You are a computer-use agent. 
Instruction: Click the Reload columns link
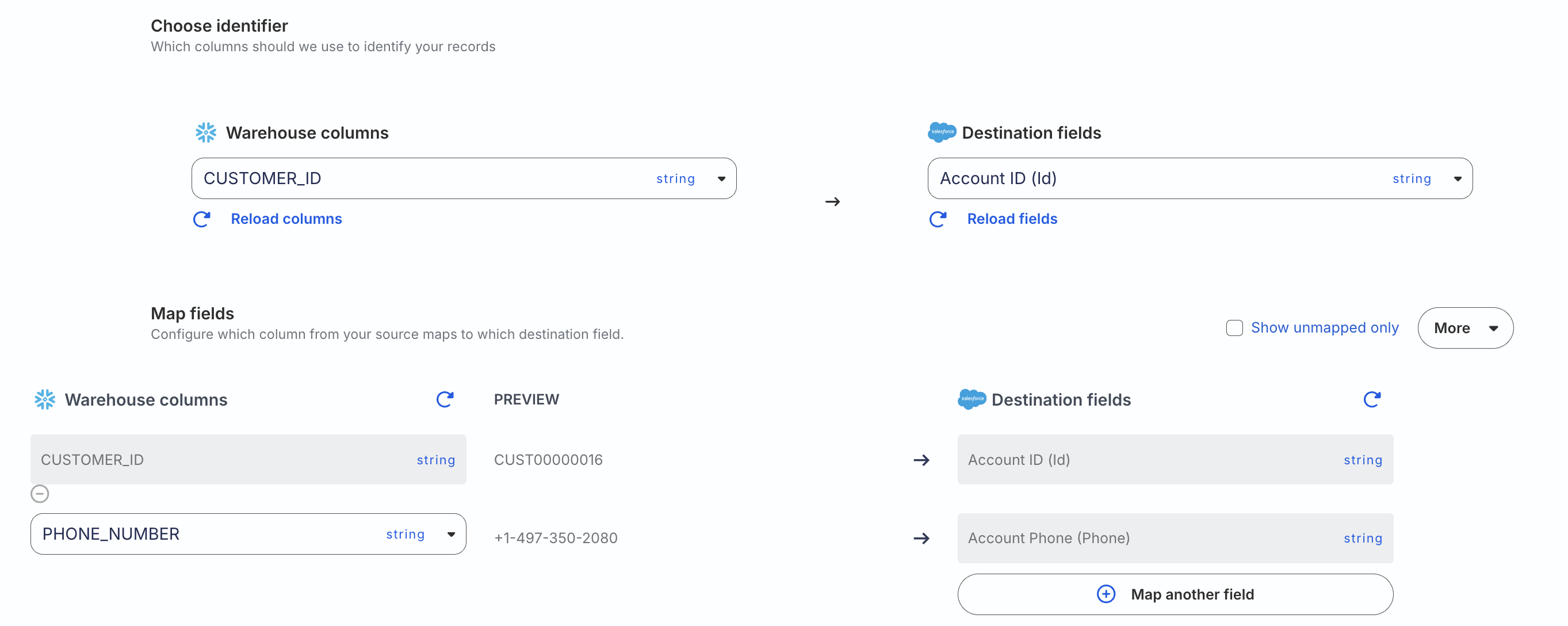point(286,219)
